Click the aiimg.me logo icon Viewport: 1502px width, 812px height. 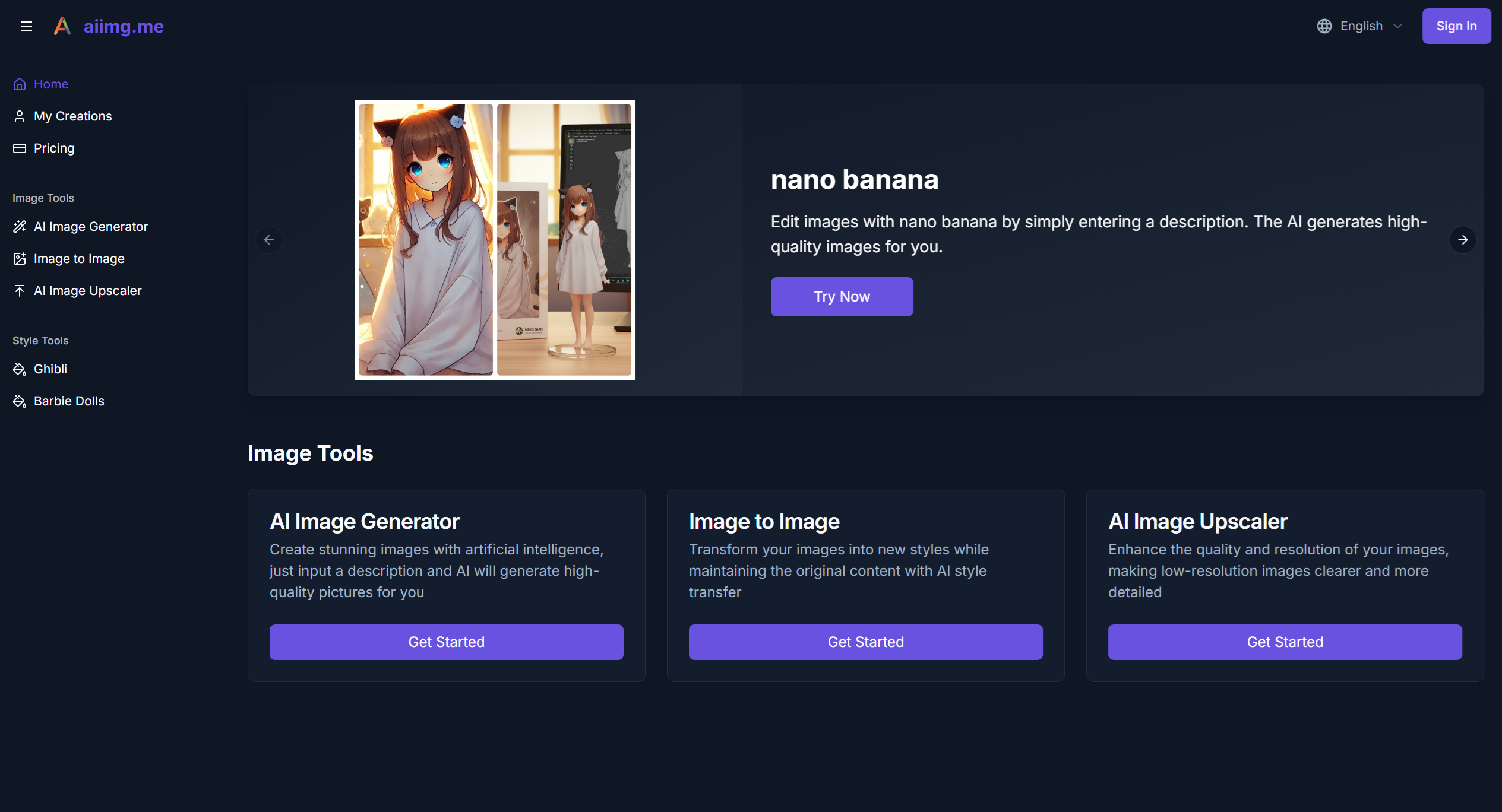62,26
